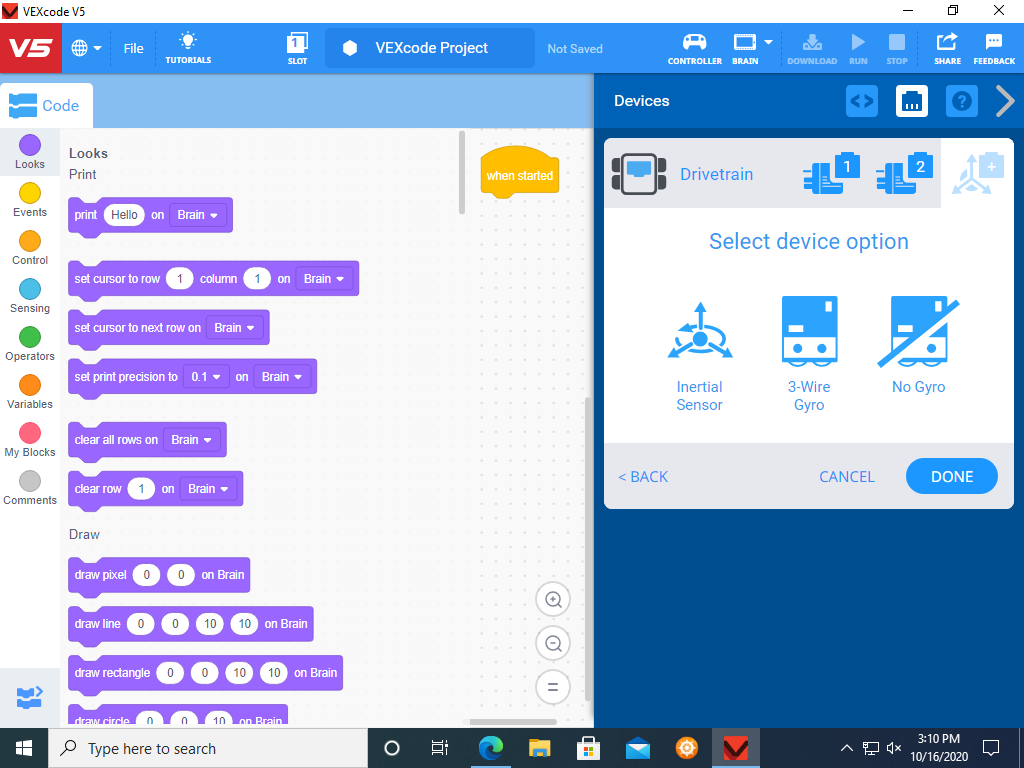Open File Explorer from the taskbar
Screen dimensions: 1024x768
tap(539, 748)
